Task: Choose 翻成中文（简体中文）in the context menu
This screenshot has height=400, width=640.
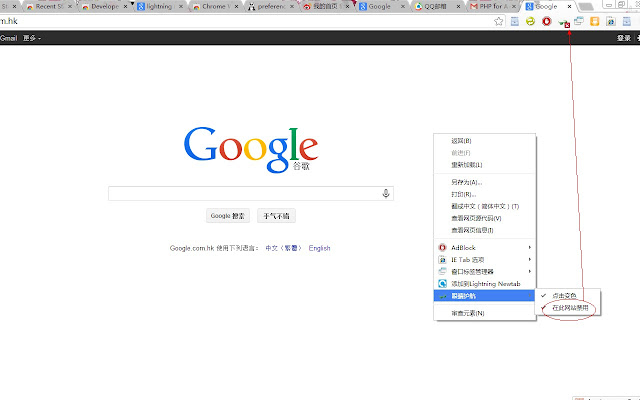Action: (x=484, y=206)
